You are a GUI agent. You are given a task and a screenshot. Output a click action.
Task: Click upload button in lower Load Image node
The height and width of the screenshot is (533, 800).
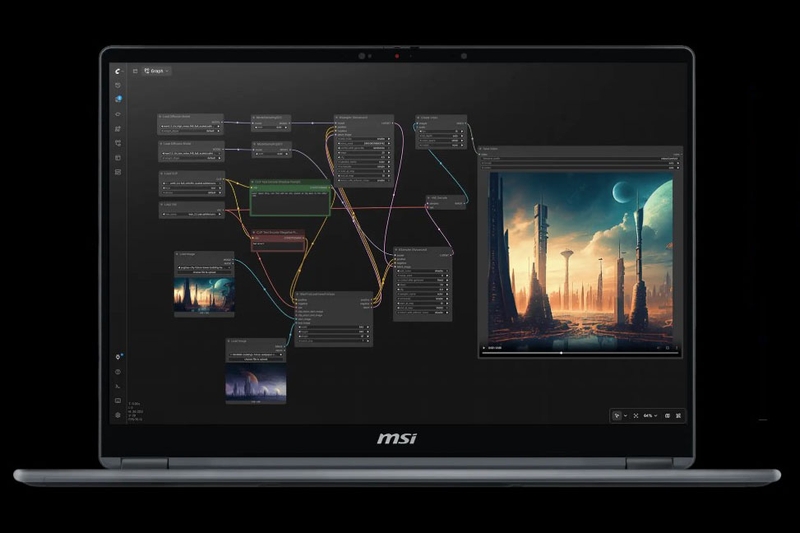[256, 359]
